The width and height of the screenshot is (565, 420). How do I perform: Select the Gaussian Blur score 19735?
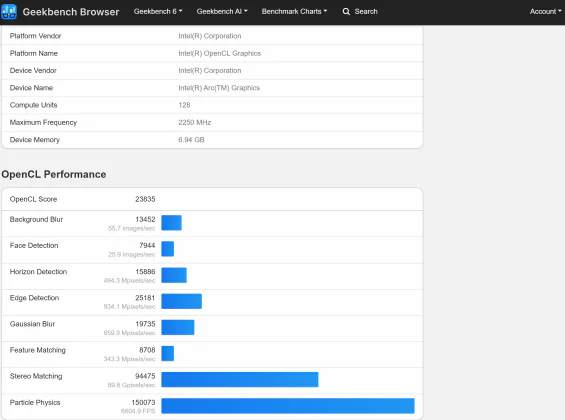pyautogui.click(x=145, y=324)
